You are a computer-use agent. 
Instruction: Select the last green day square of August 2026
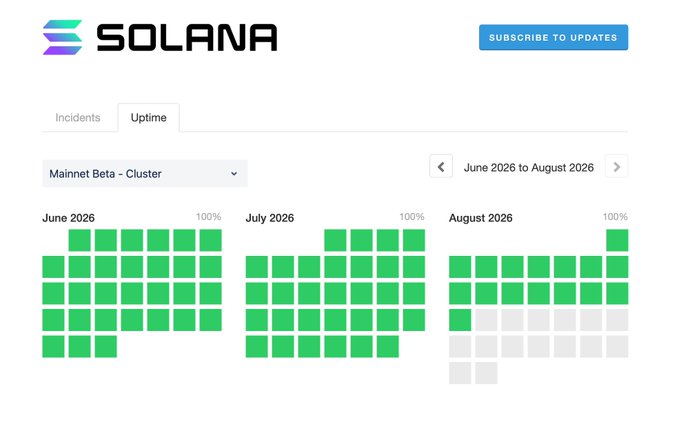click(x=460, y=320)
